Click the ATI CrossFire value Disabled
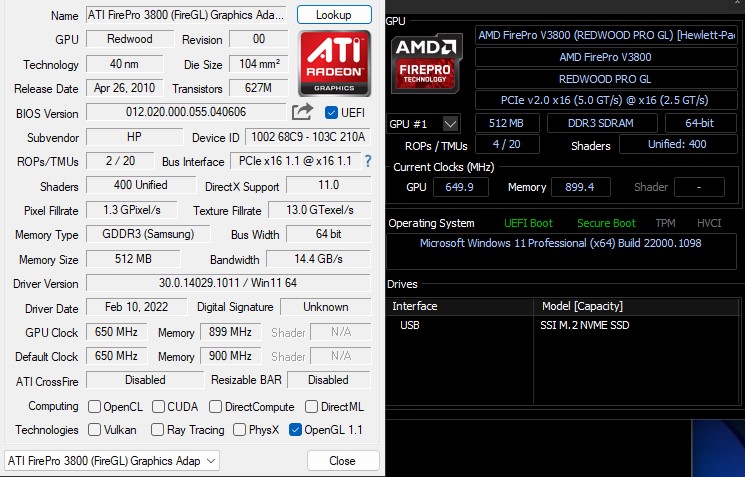Viewport: 745px width, 477px height. pyautogui.click(x=145, y=380)
